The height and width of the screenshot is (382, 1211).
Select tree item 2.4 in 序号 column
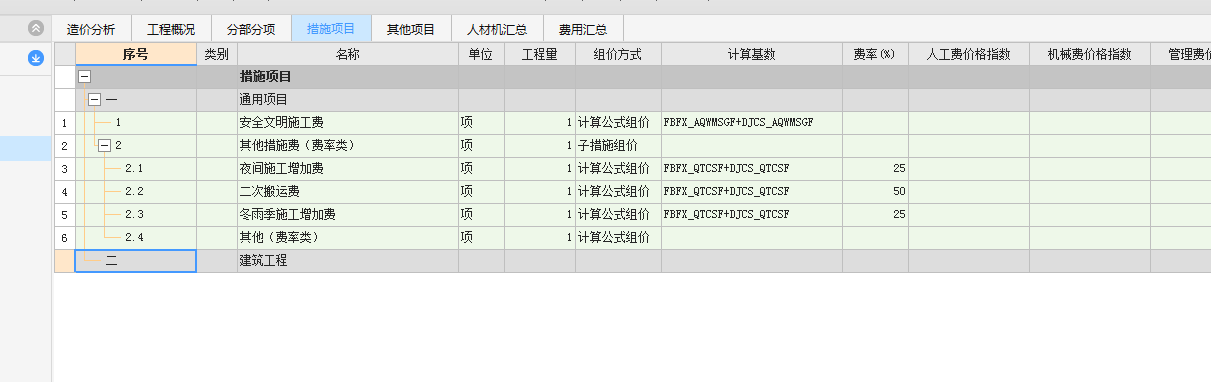coord(136,237)
